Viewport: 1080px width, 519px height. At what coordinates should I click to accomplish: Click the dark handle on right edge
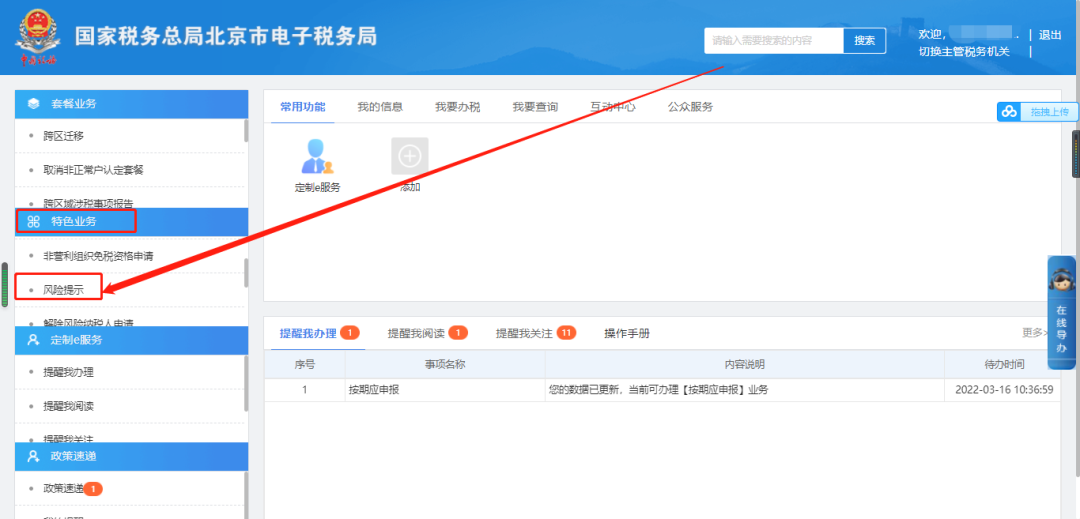[1076, 154]
